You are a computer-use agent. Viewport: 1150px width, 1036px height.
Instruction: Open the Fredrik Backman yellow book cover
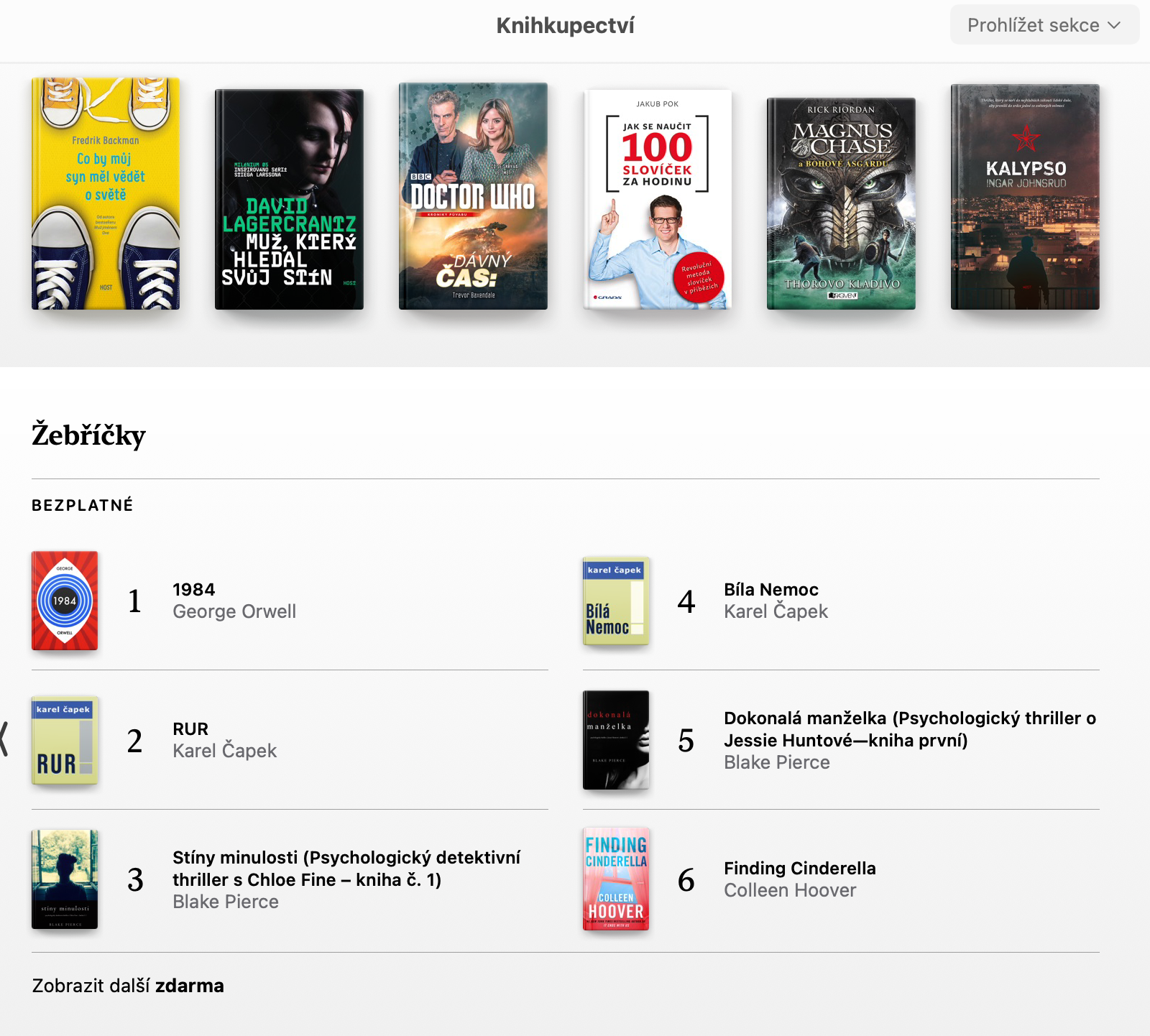pyautogui.click(x=106, y=193)
